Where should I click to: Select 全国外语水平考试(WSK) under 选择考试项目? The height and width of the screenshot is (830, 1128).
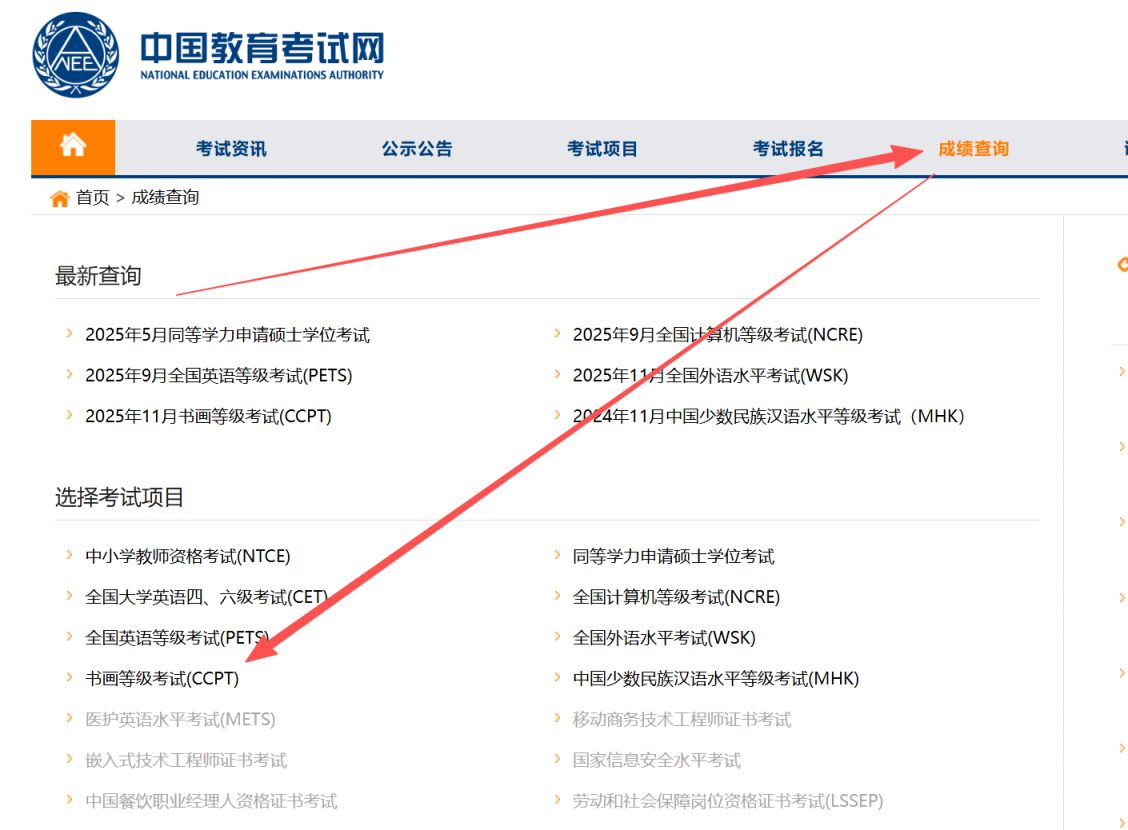(664, 638)
